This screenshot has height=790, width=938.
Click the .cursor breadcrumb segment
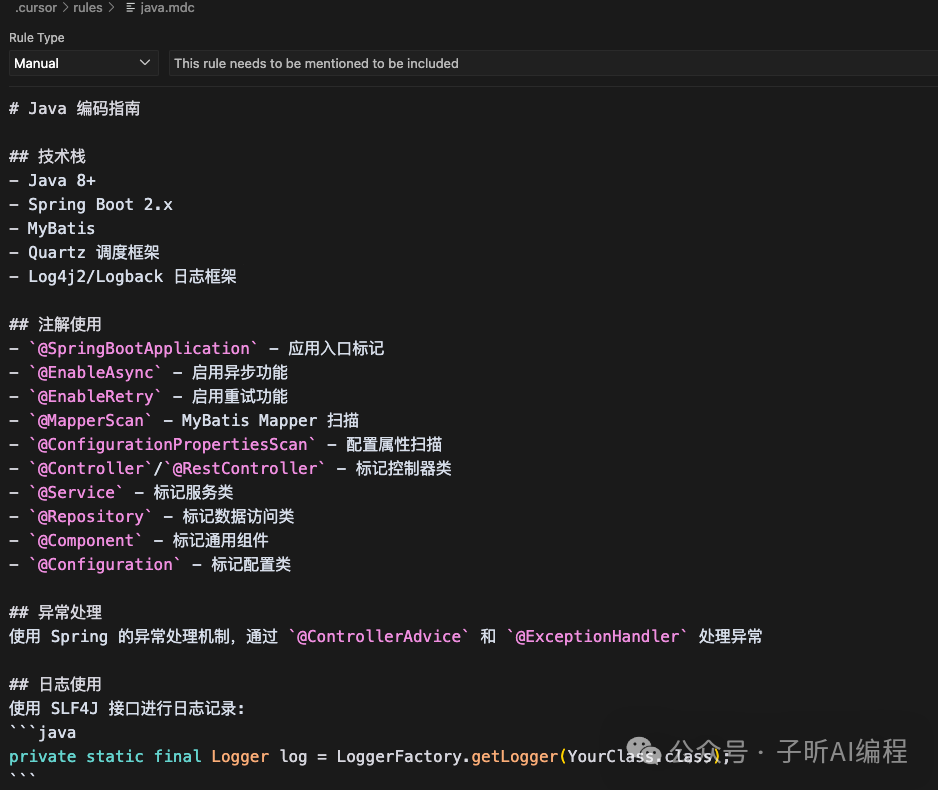pos(36,8)
